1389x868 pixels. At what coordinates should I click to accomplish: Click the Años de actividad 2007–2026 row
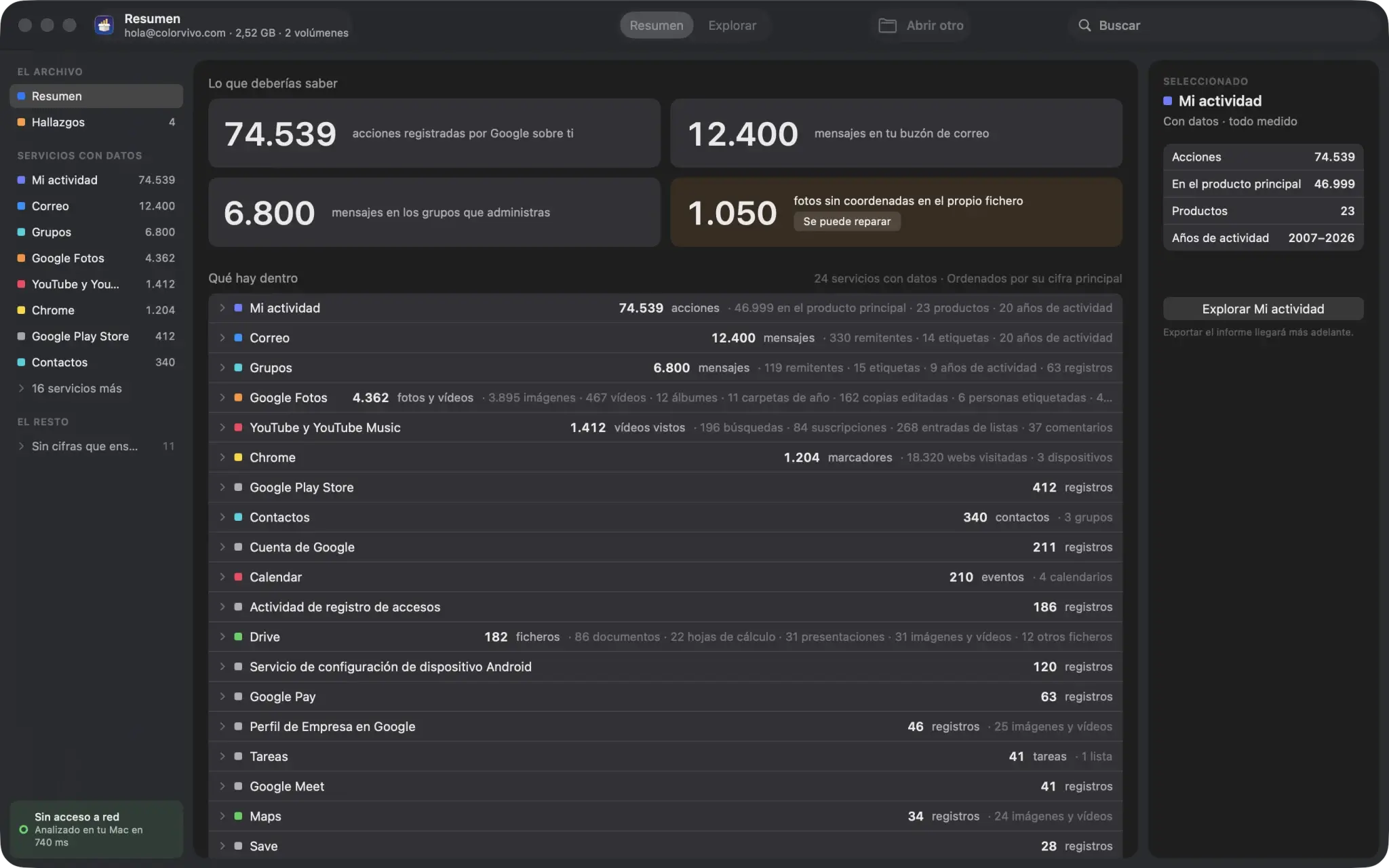click(1263, 238)
